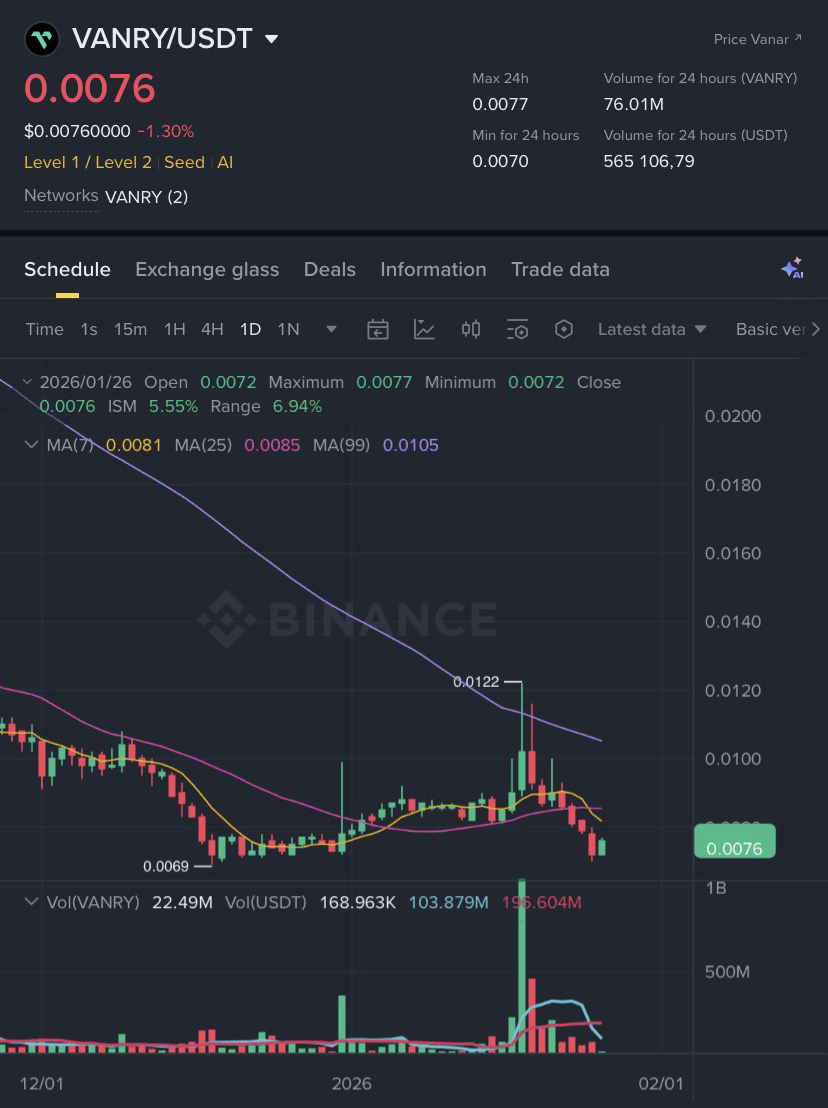Click the Vol(USDT) 168.963K legend
Image resolution: width=828 pixels, height=1108 pixels.
[310, 902]
